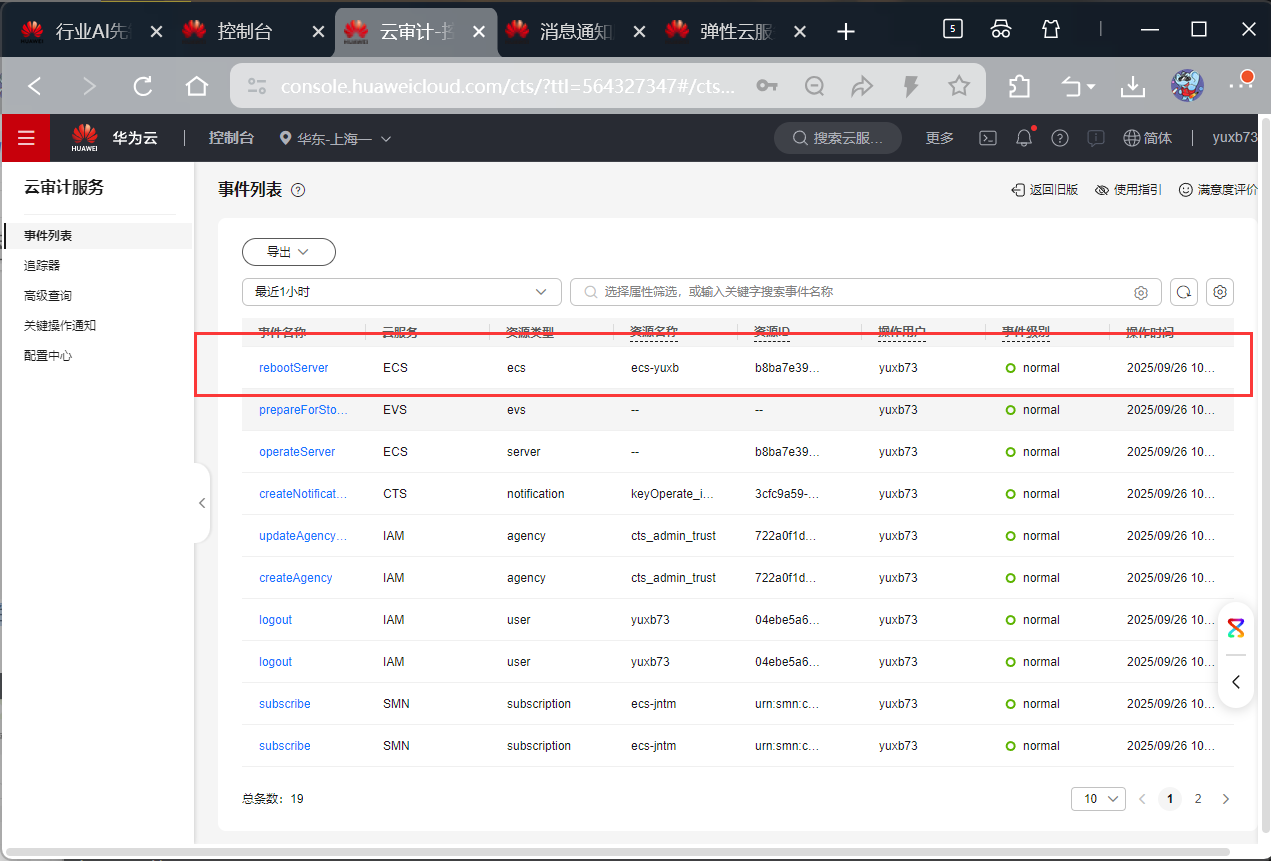The height and width of the screenshot is (861, 1271).
Task: Open the notification bell icon
Action: [x=1024, y=138]
